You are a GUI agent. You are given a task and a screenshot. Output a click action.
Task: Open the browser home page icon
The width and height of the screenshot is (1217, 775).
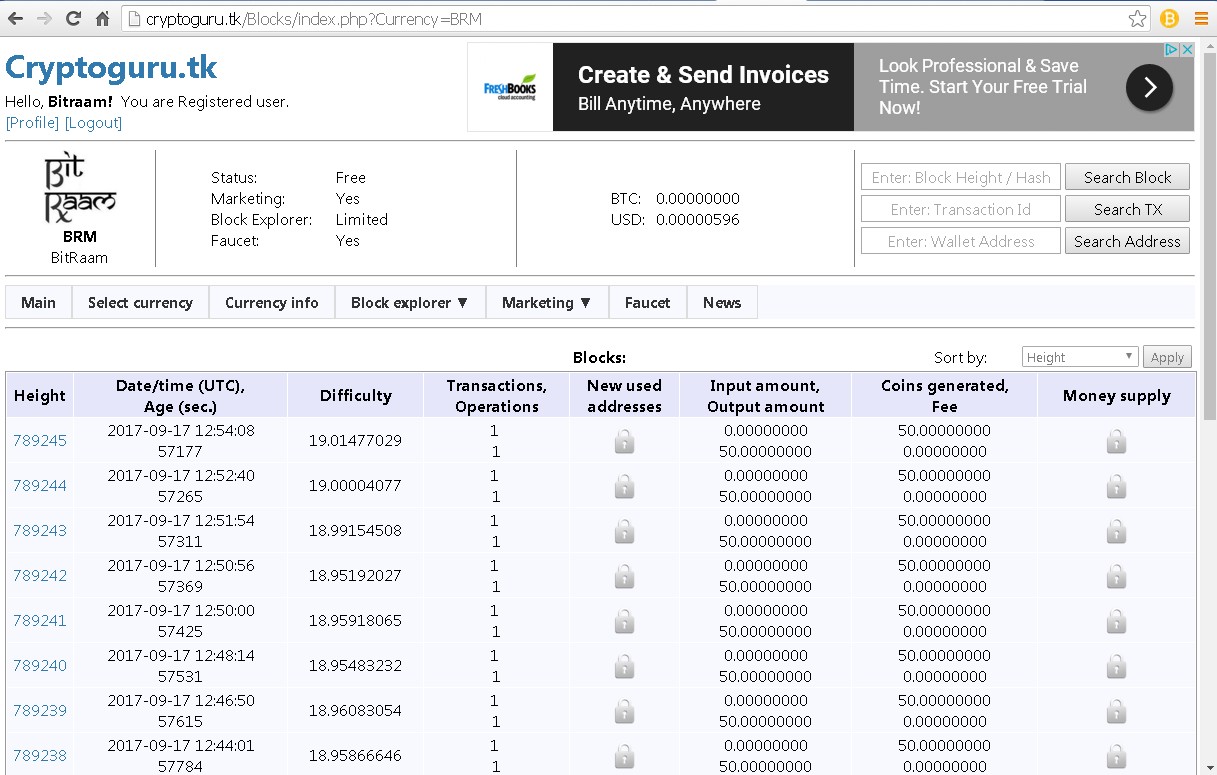pos(102,18)
